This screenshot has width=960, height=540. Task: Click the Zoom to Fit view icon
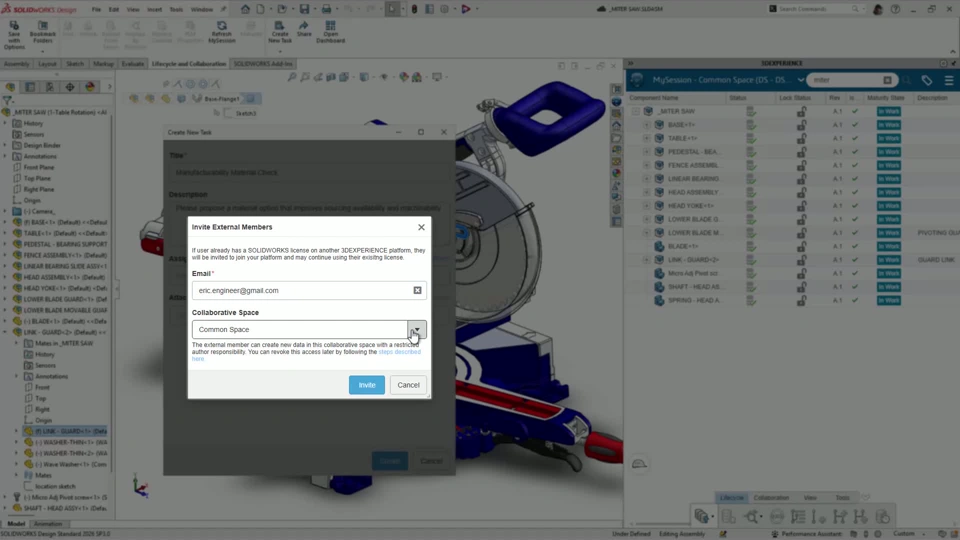click(x=292, y=77)
